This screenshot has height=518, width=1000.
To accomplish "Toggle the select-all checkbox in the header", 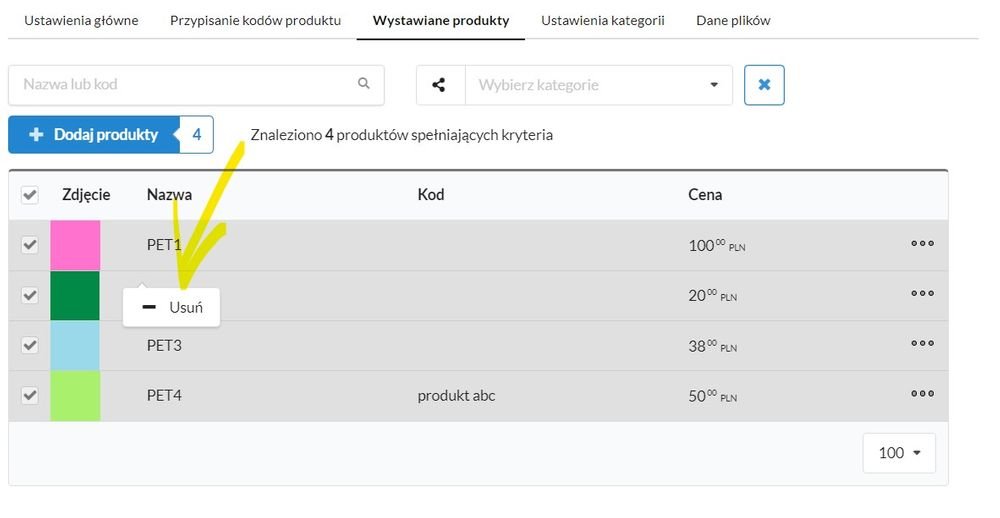I will point(29,195).
